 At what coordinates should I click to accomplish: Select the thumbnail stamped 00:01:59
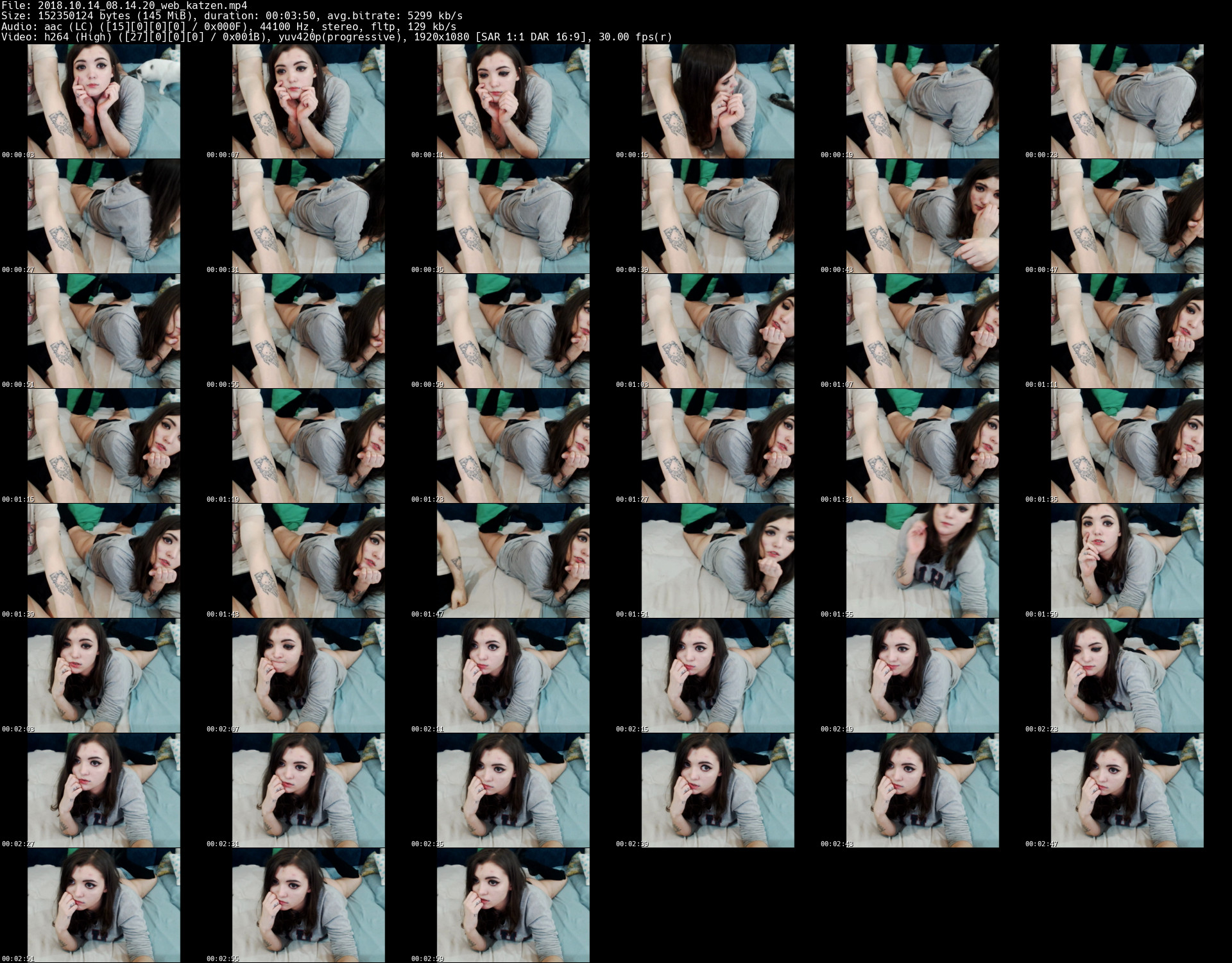pyautogui.click(x=1127, y=561)
